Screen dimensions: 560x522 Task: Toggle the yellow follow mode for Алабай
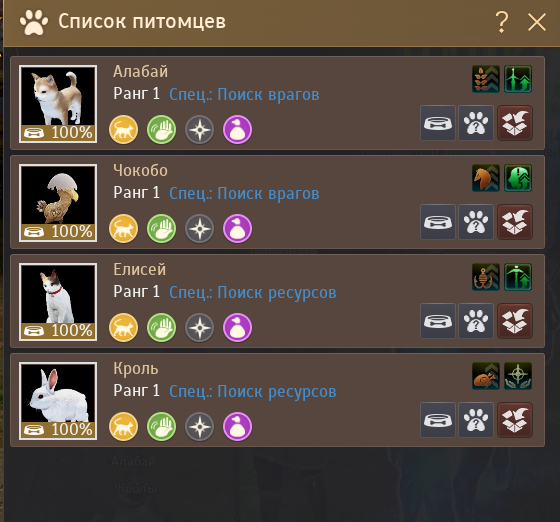click(x=124, y=130)
